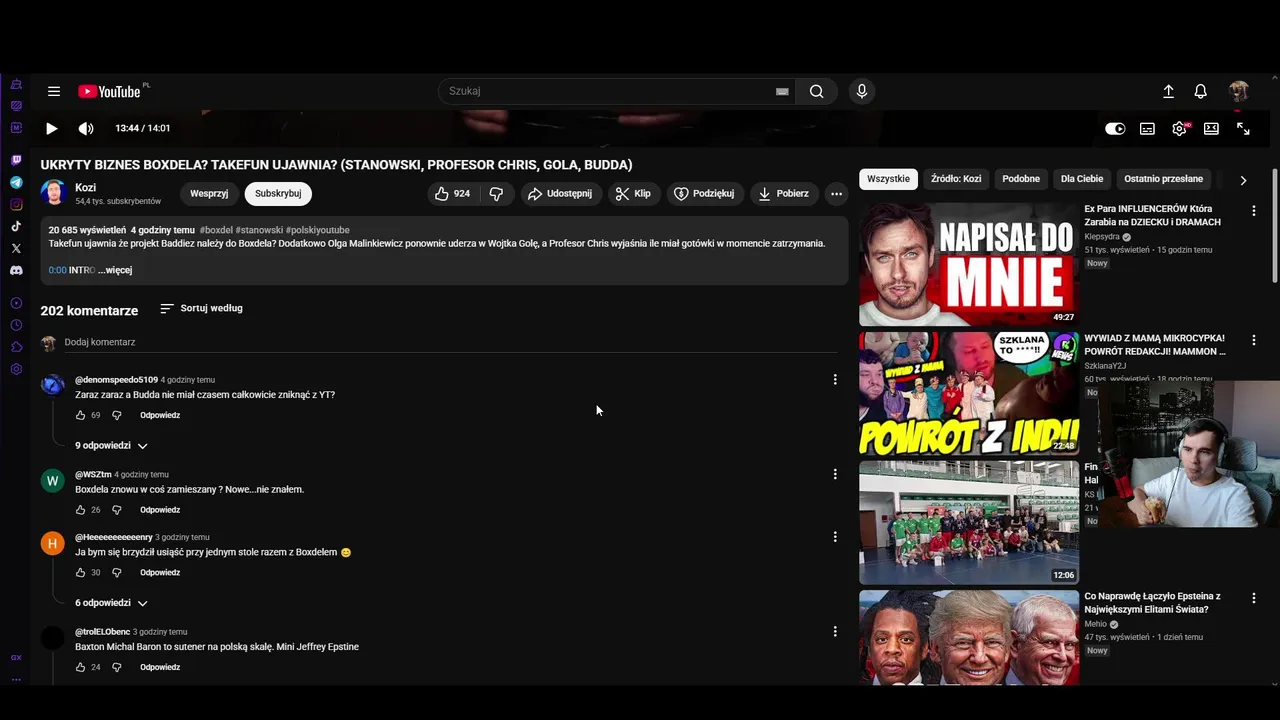Open Twitch in the browser sidebar

click(x=16, y=160)
